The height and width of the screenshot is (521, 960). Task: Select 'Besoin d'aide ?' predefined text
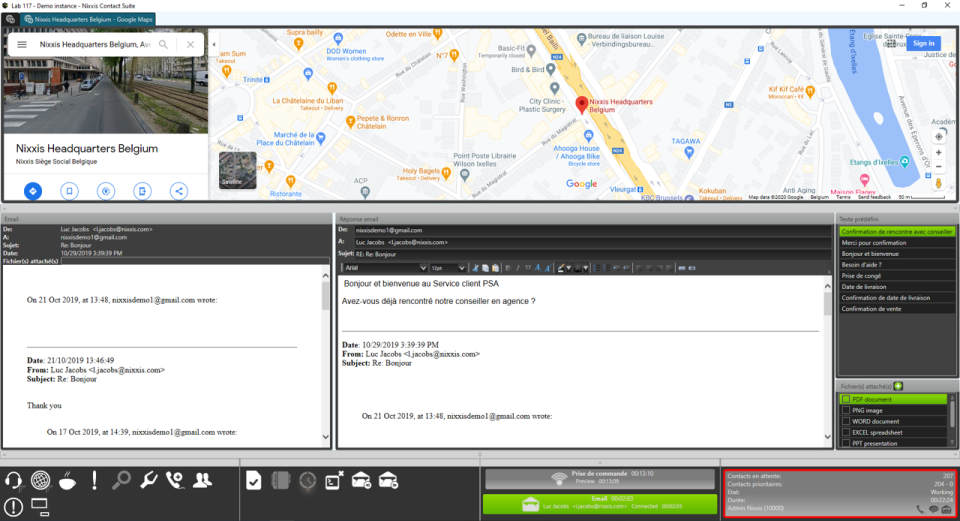896,264
